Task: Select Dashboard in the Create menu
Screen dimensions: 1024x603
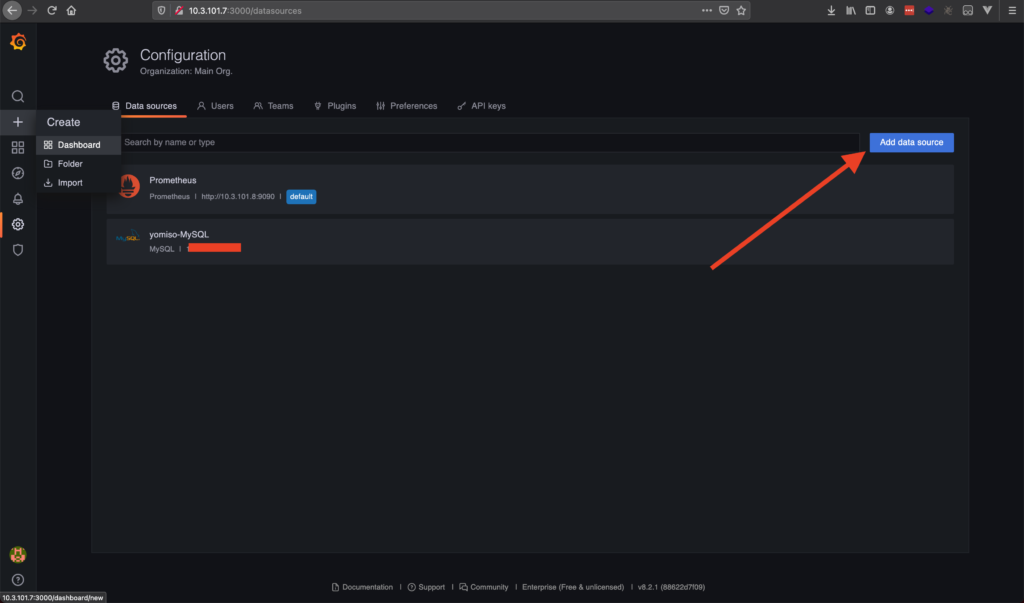Action: click(x=78, y=145)
